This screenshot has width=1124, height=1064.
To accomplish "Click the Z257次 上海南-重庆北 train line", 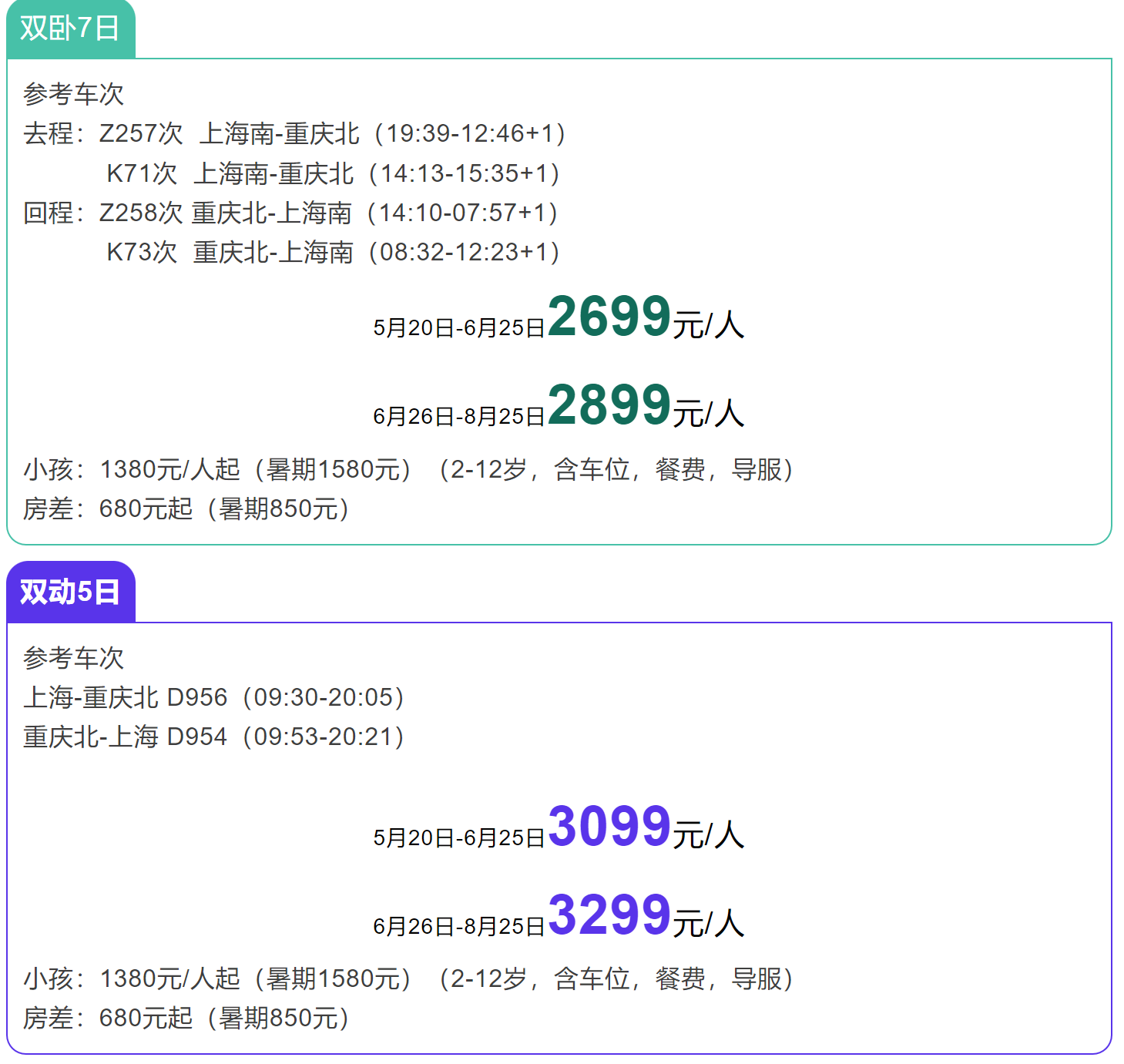I will (332, 133).
